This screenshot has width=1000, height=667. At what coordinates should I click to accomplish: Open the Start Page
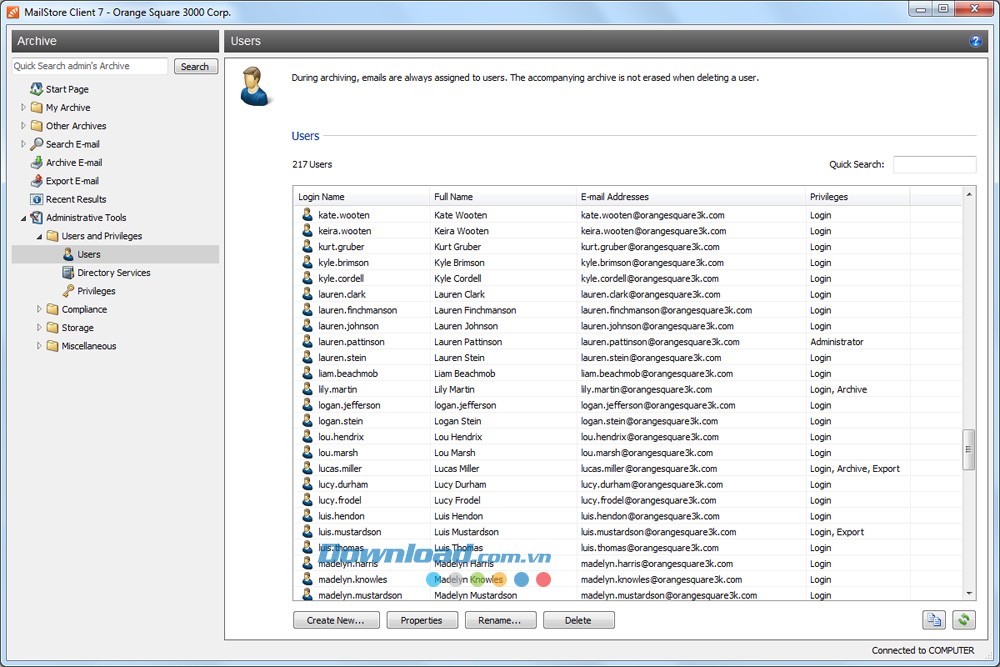tap(67, 89)
